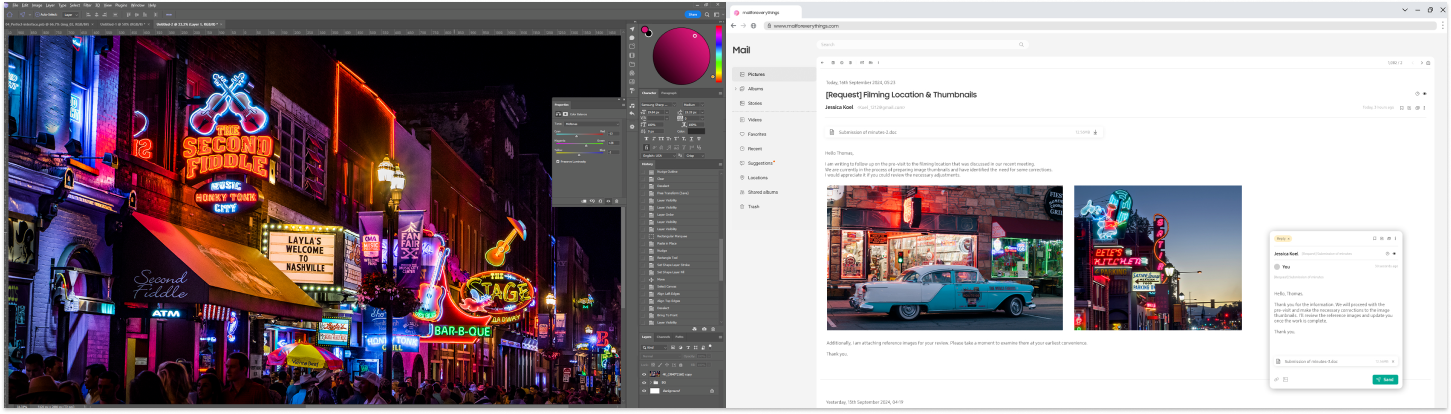Click the blue Share button in Photoshop
The width and height of the screenshot is (1451, 414).
pos(693,15)
